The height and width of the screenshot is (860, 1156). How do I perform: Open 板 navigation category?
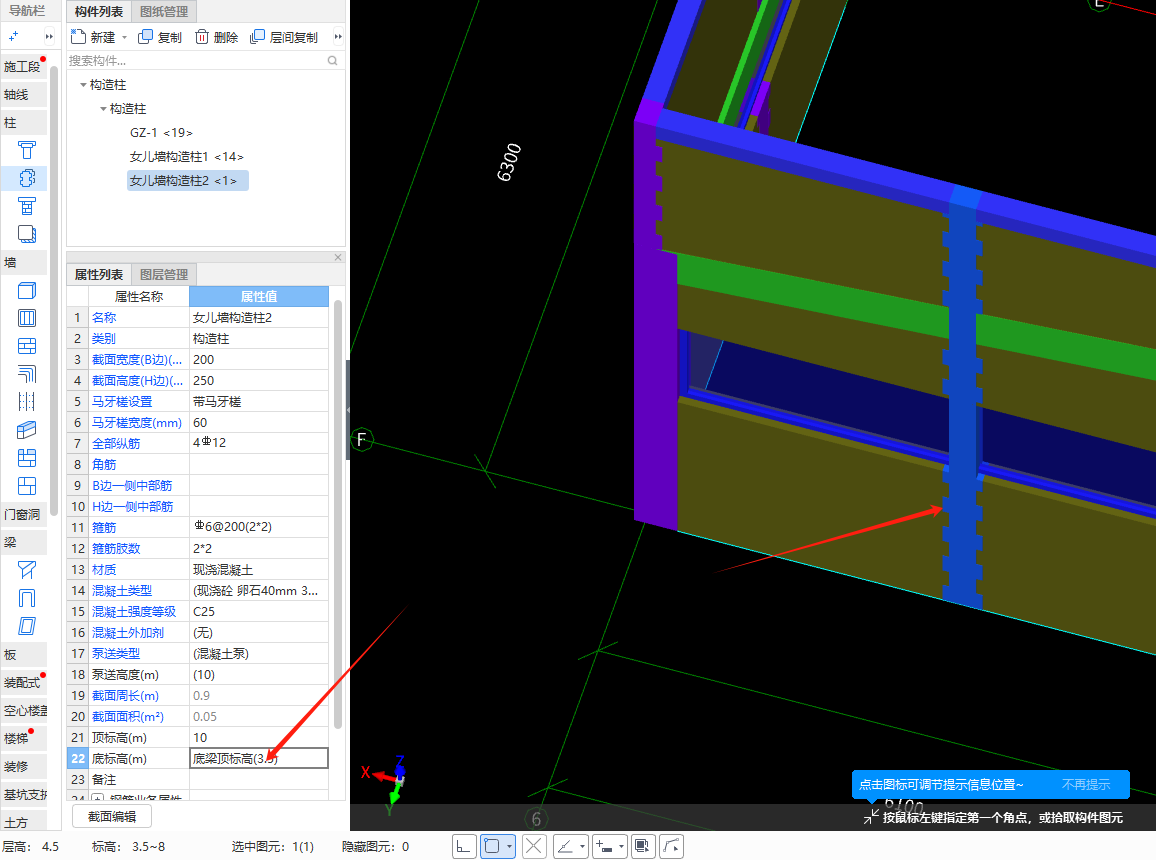24,654
